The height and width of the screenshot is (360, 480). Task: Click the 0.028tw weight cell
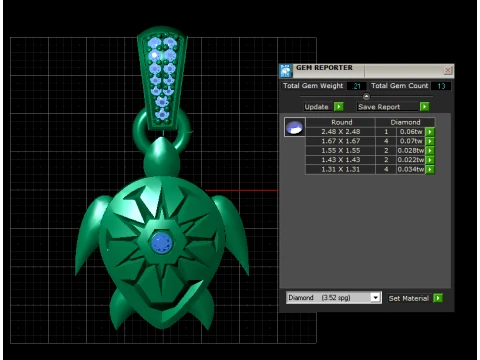click(x=411, y=150)
